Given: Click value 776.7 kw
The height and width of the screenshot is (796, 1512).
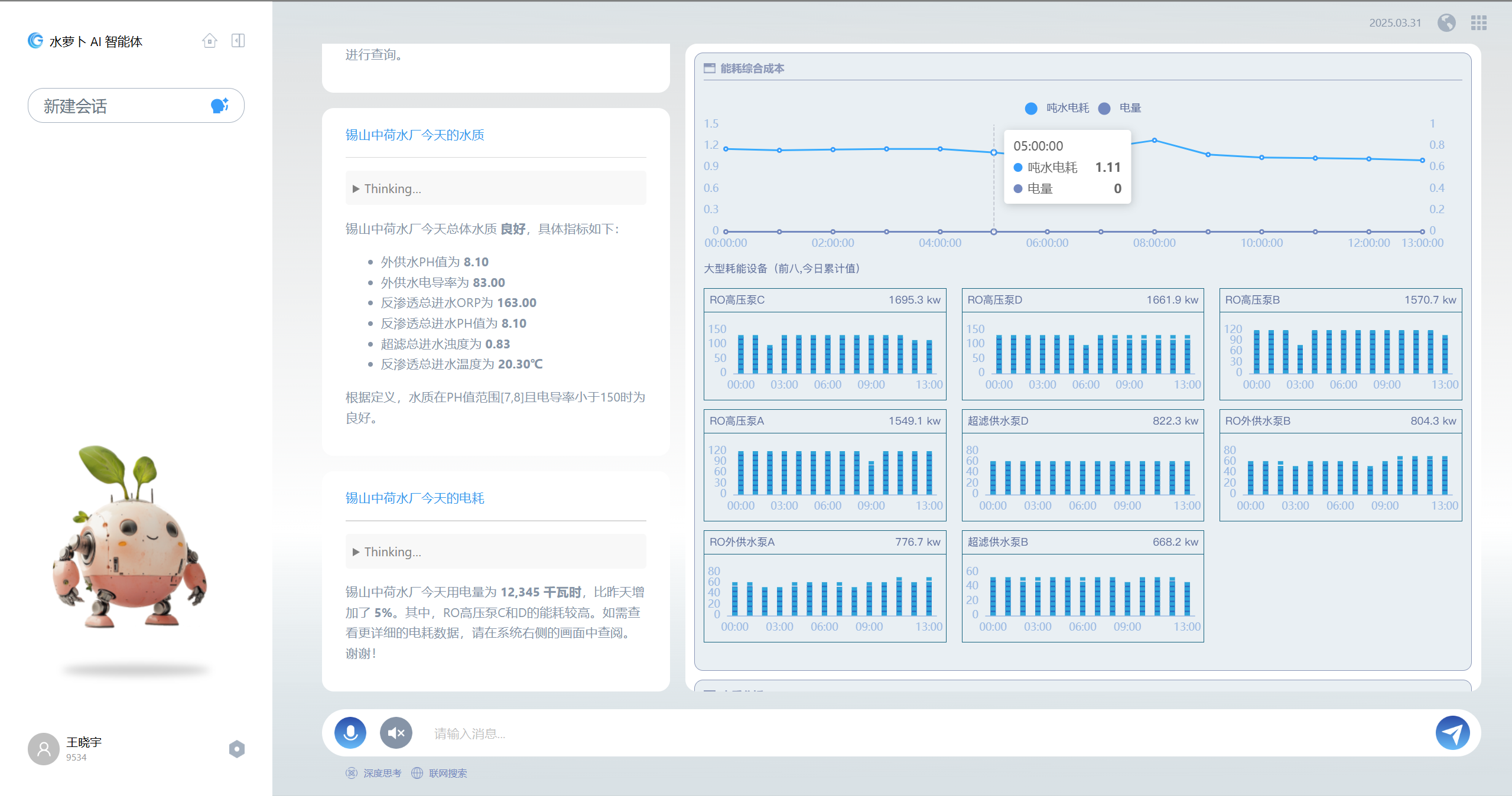Looking at the screenshot, I should click(918, 542).
